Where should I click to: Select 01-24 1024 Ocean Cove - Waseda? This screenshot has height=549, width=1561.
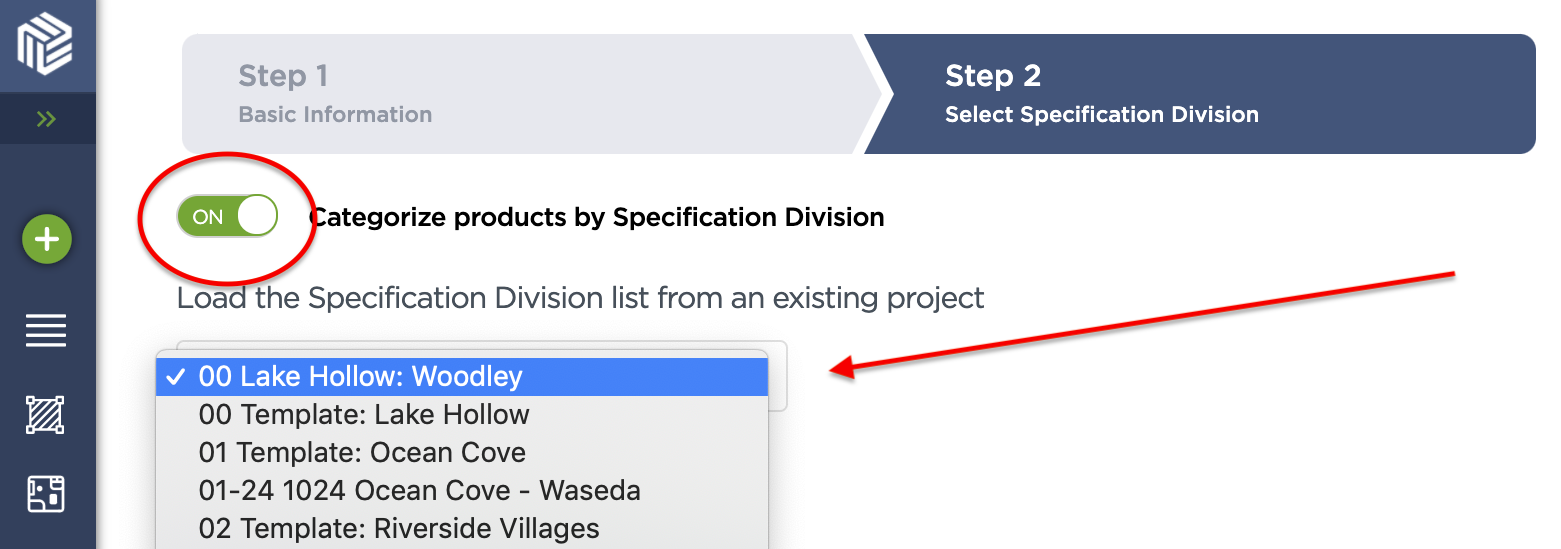[x=419, y=491]
